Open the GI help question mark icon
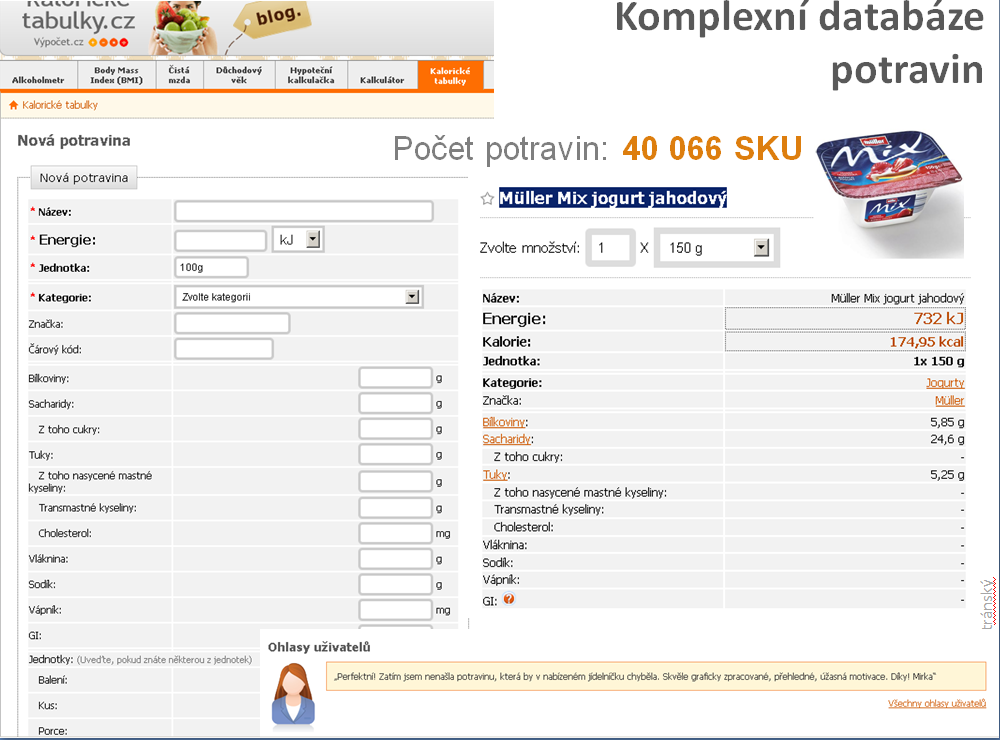Image resolution: width=1000 pixels, height=740 pixels. coord(509,599)
